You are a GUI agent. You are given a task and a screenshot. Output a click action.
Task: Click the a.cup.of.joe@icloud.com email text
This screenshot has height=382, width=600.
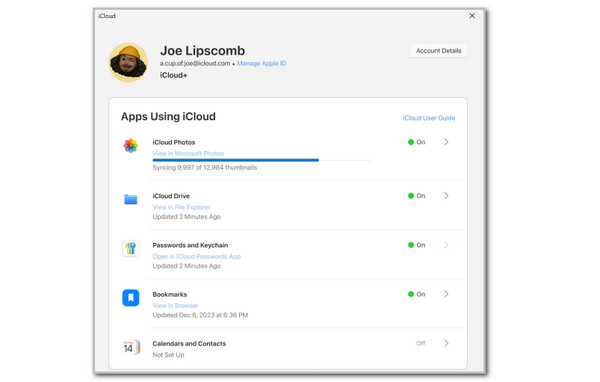point(195,63)
